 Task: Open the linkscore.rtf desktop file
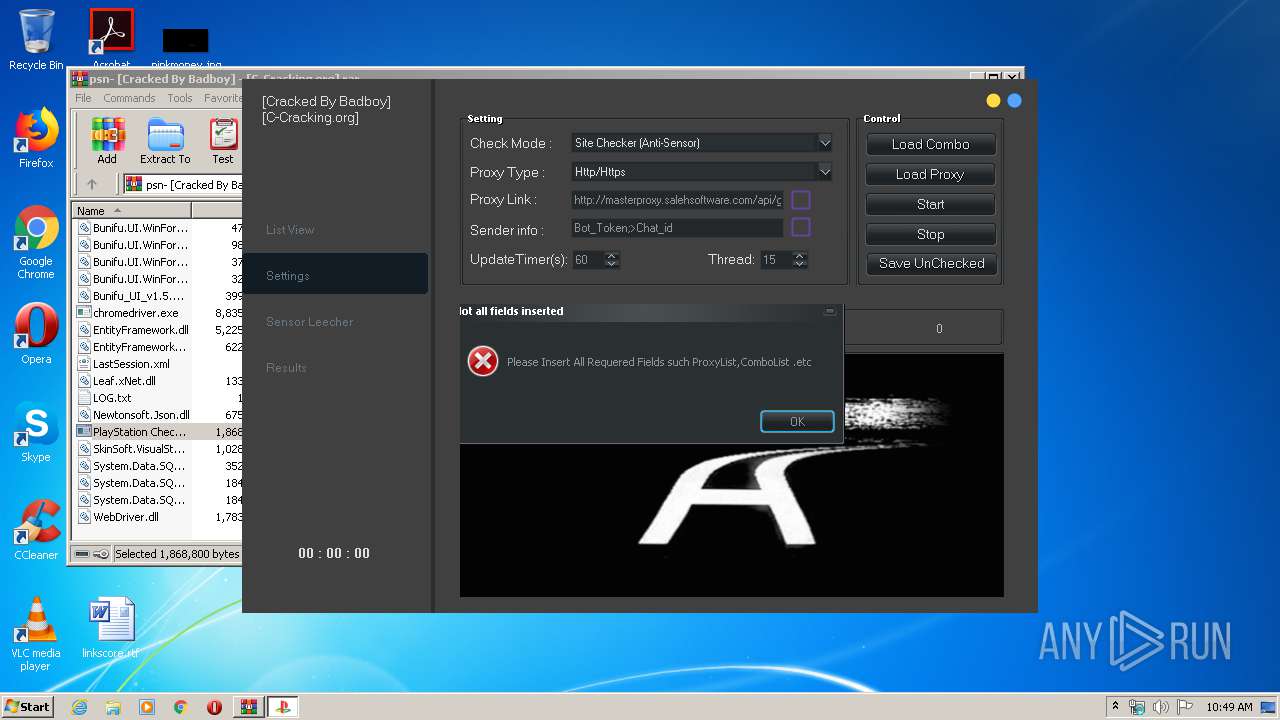pyautogui.click(x=110, y=628)
